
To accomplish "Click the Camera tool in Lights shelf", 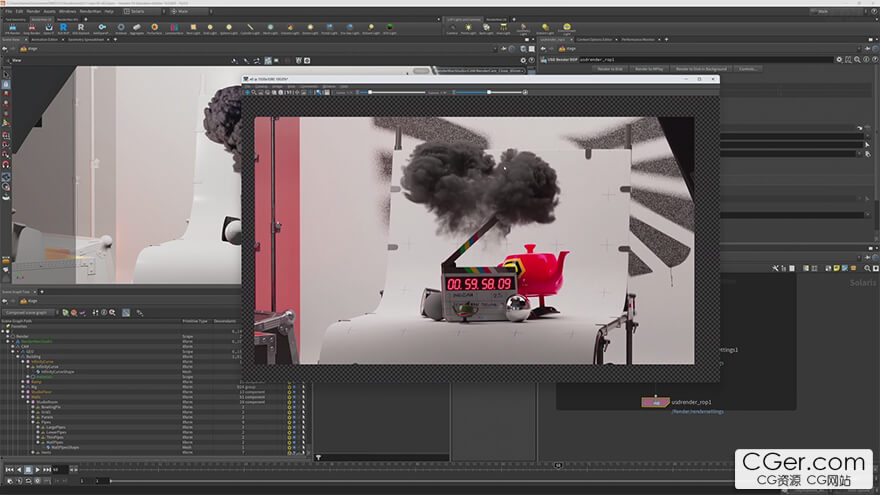I will pos(452,29).
